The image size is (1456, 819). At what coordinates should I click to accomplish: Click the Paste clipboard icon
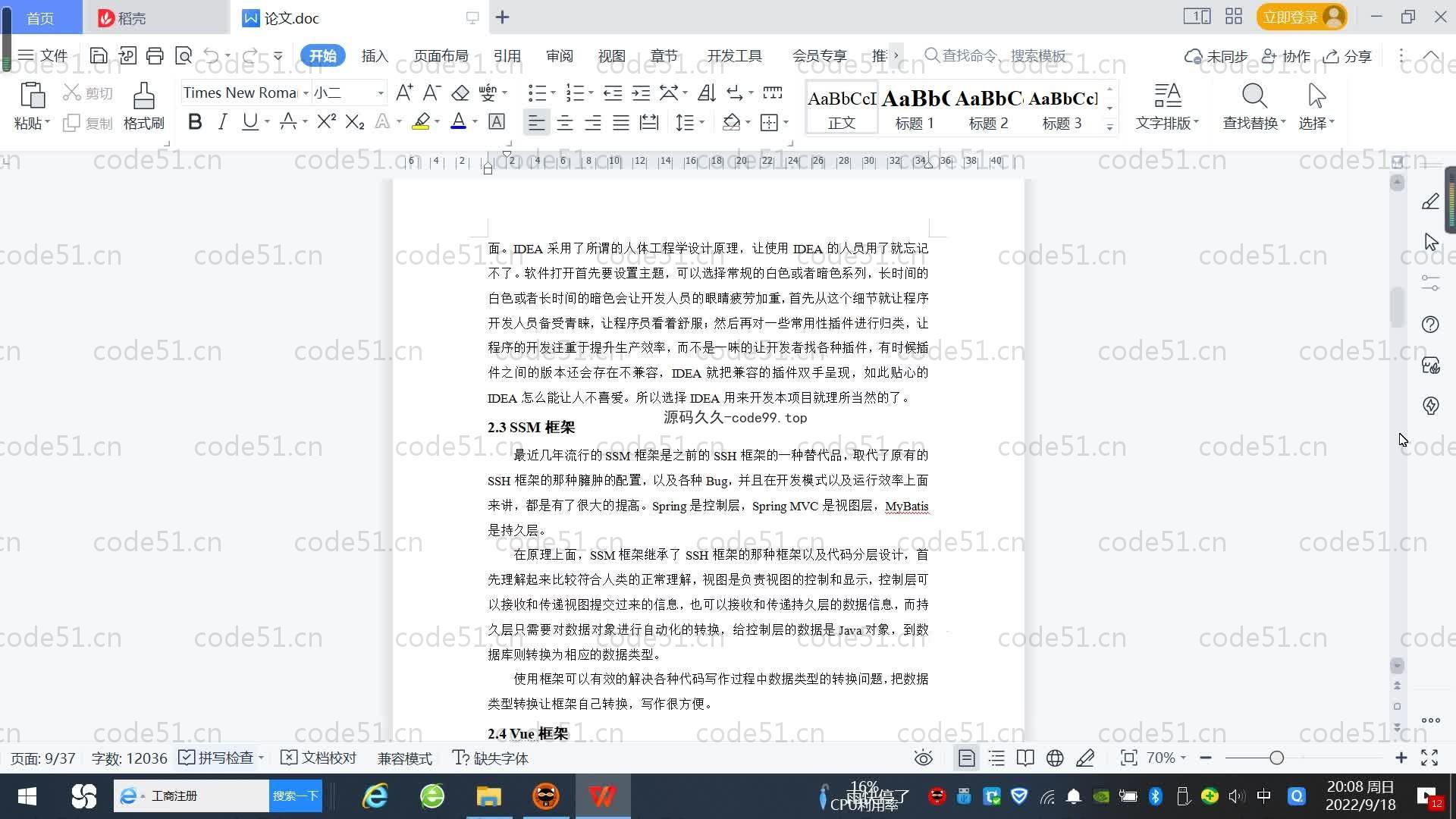(32, 96)
